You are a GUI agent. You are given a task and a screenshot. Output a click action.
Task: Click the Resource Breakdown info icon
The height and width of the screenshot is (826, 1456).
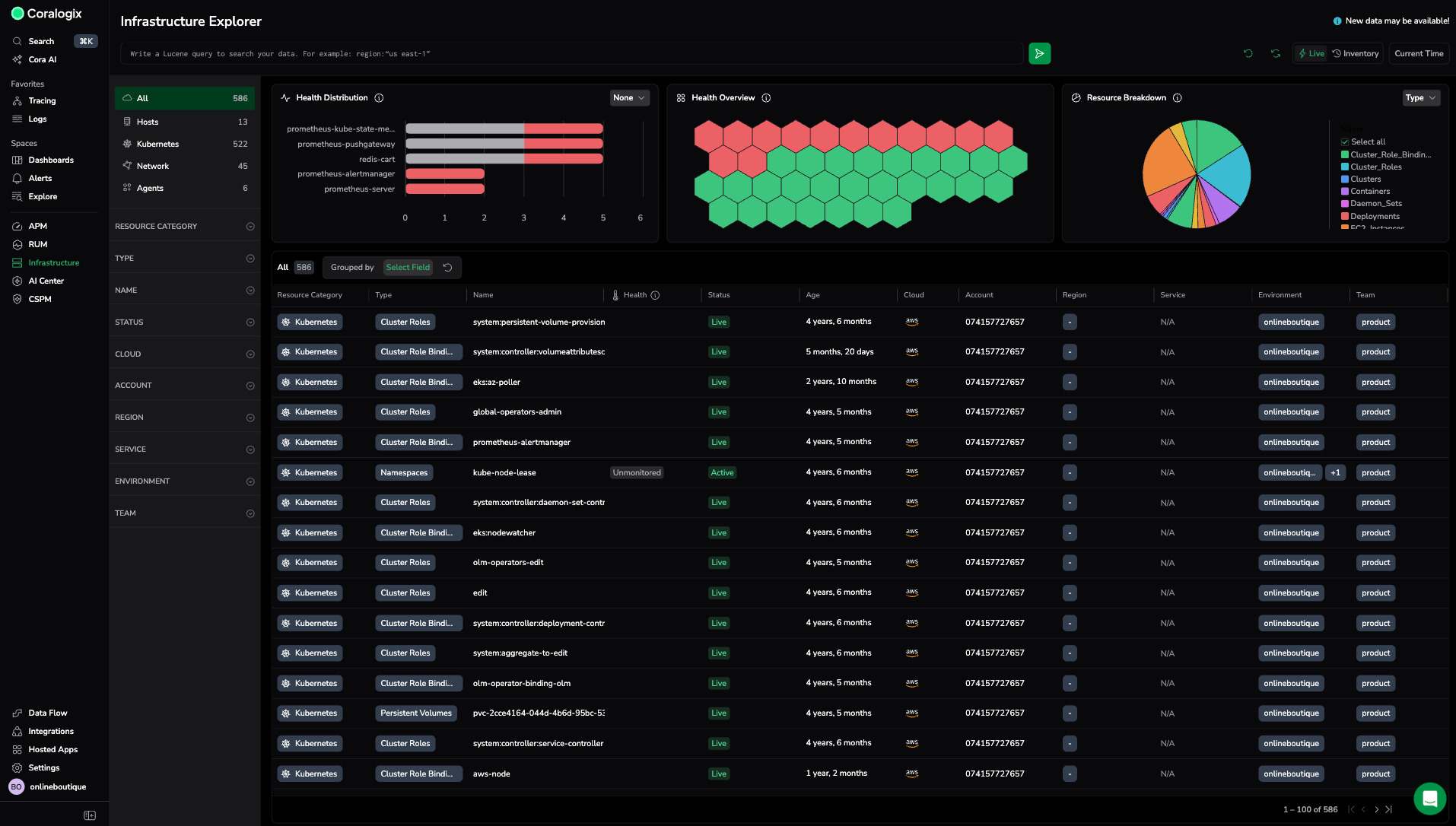click(1177, 98)
